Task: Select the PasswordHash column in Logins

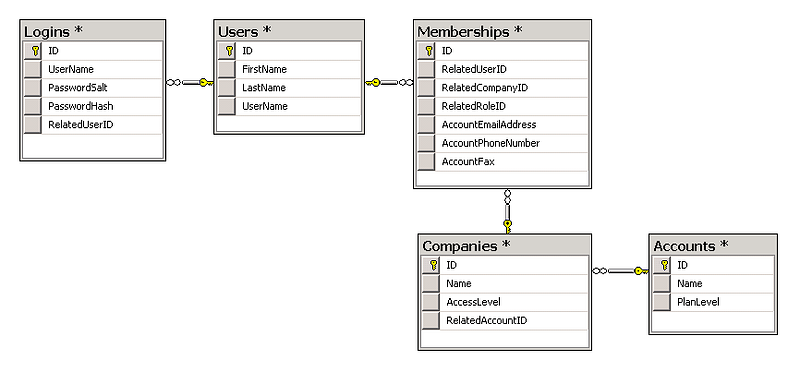Action: [x=92, y=106]
